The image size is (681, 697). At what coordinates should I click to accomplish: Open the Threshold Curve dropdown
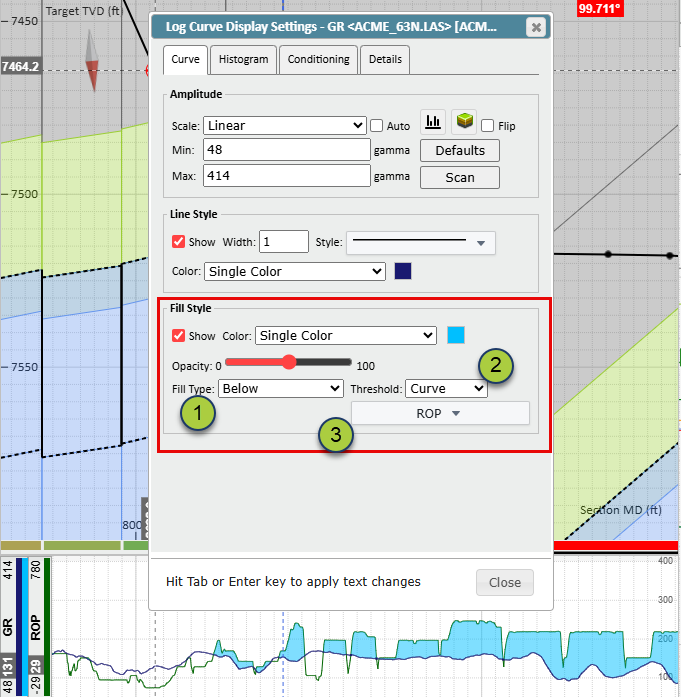pos(446,389)
